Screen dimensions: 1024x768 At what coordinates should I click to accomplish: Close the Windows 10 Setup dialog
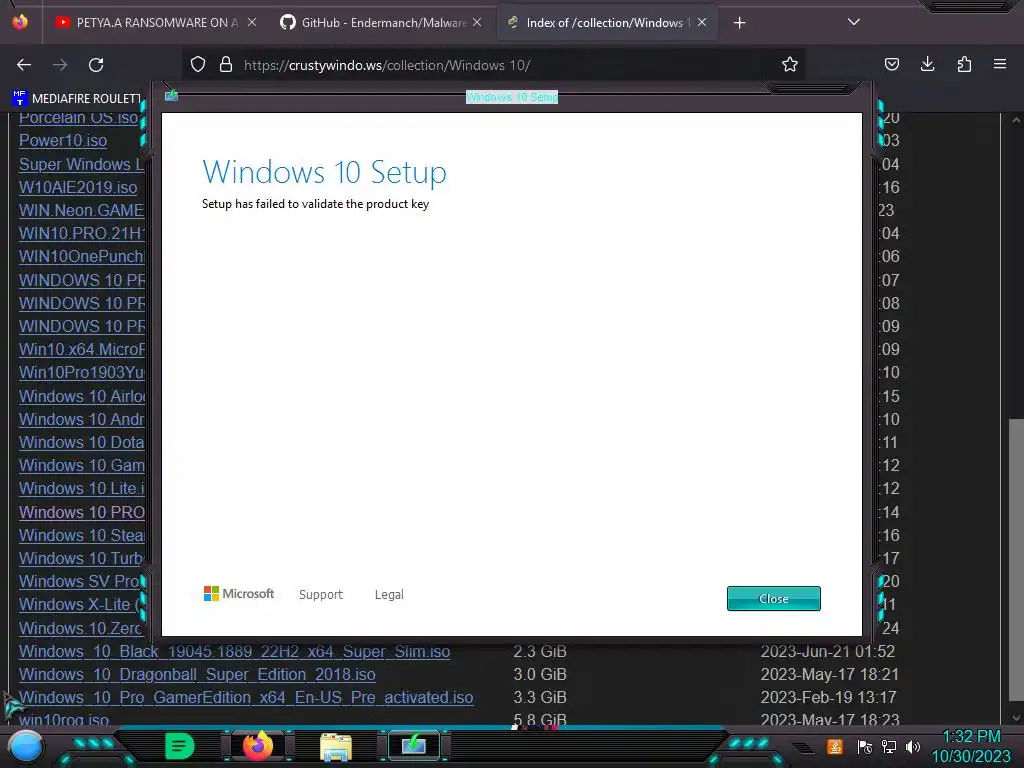(x=773, y=598)
